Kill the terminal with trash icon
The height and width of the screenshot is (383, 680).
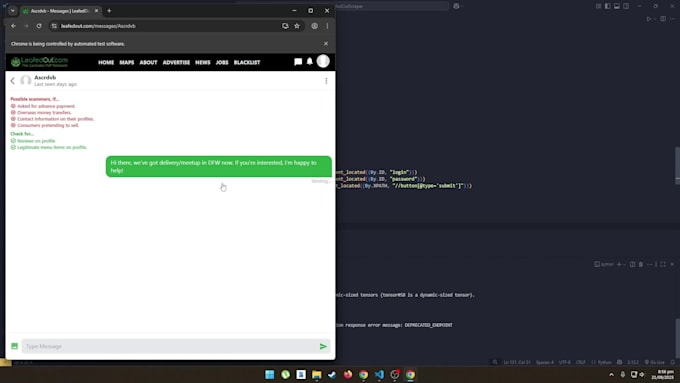pos(641,264)
